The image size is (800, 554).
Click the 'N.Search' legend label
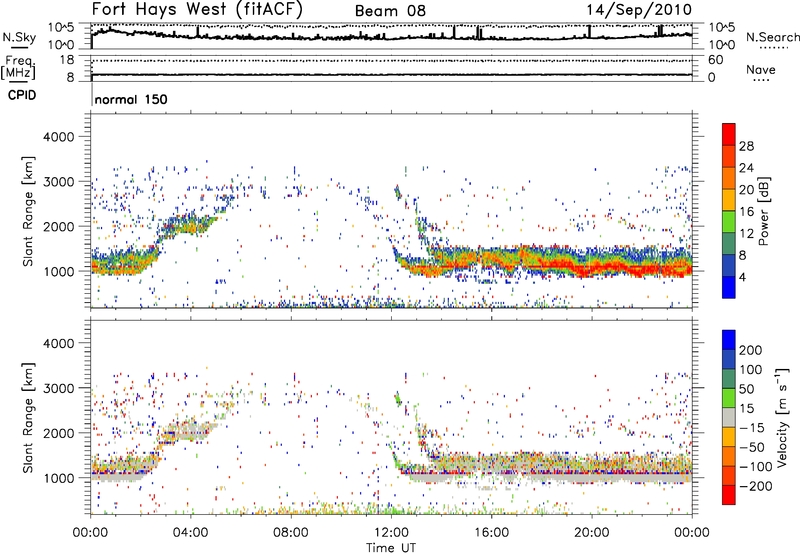(772, 37)
